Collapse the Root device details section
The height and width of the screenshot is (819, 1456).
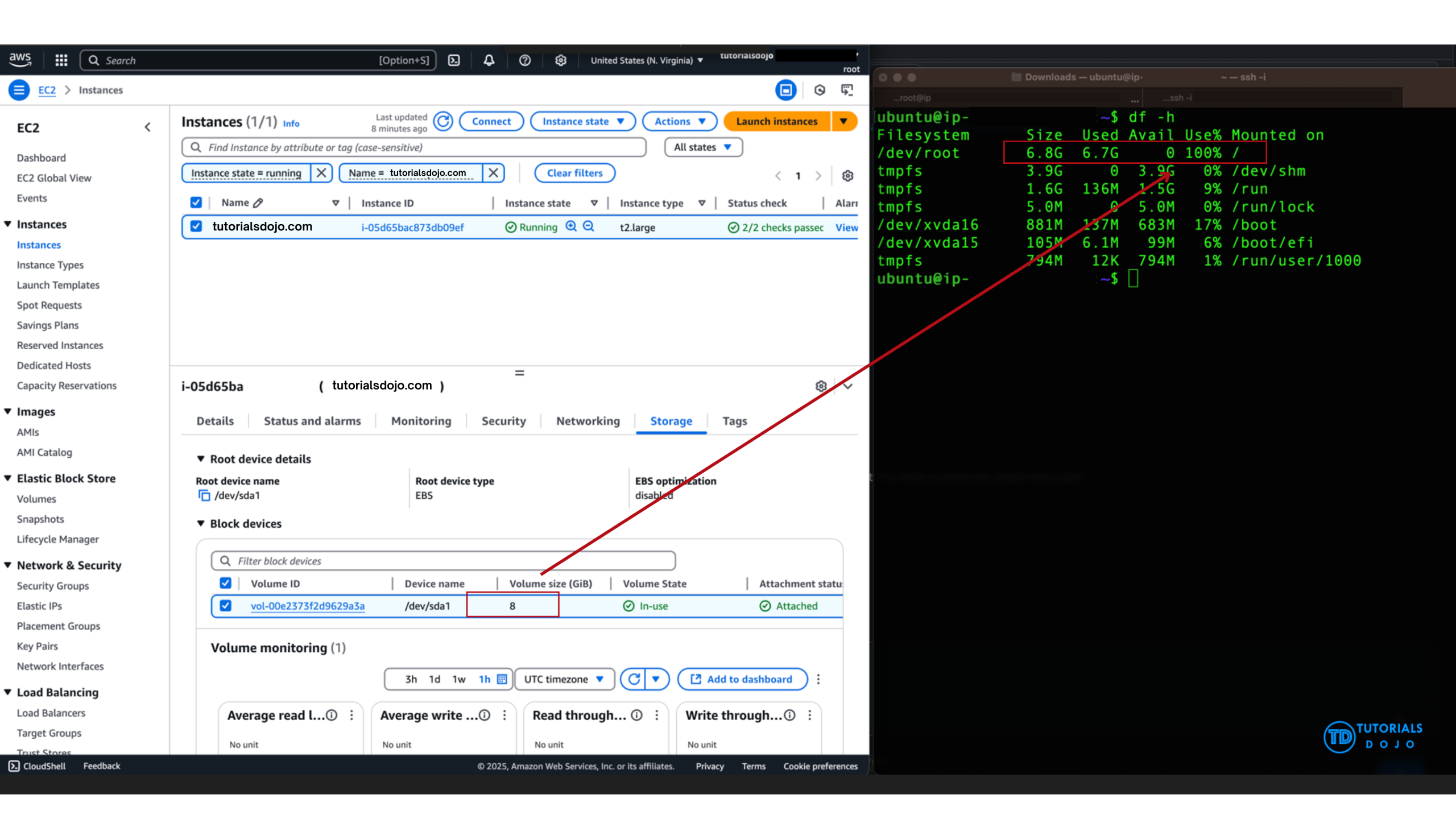201,458
